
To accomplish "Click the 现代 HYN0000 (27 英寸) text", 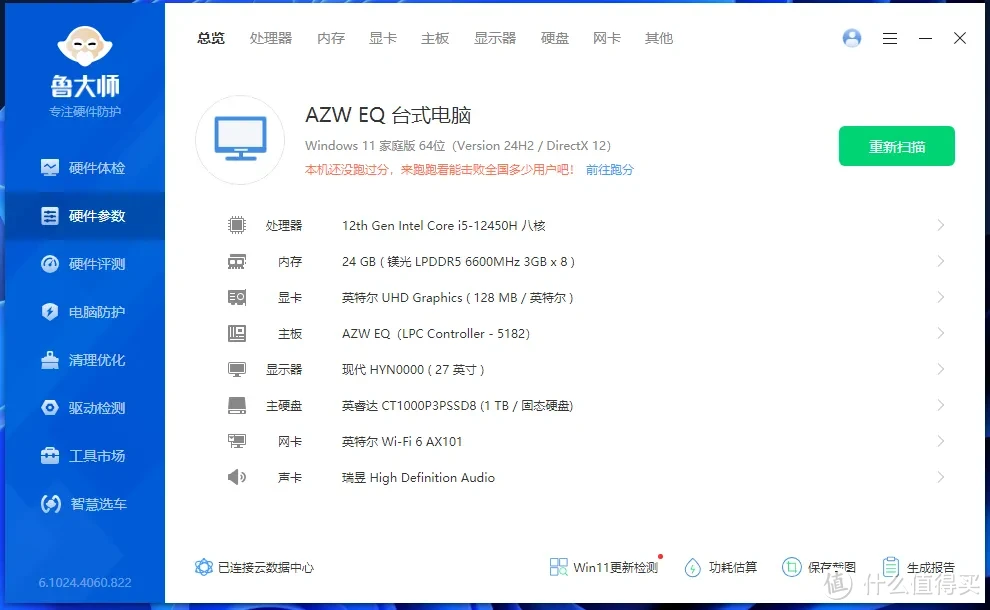I will pyautogui.click(x=413, y=369).
